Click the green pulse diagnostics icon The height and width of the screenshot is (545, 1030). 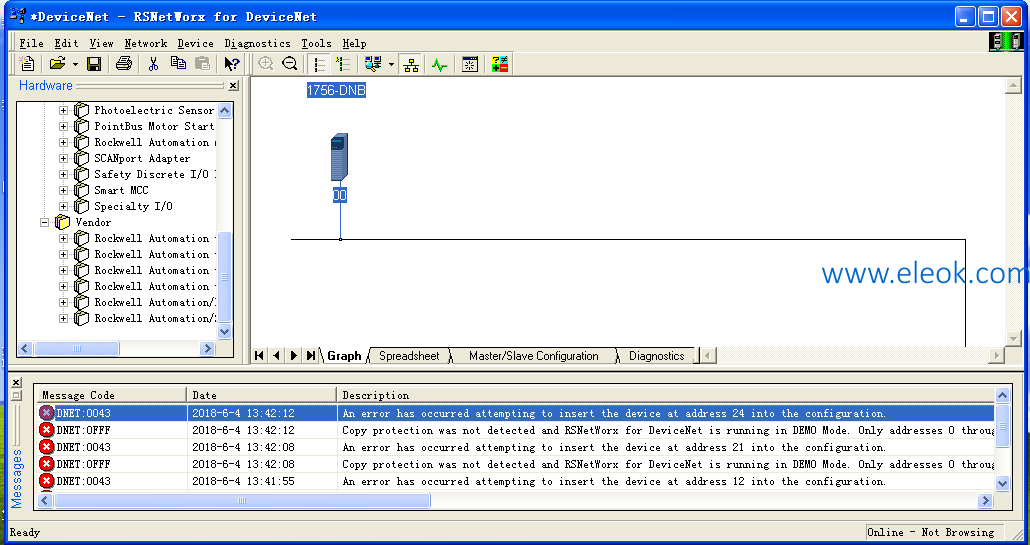pyautogui.click(x=439, y=64)
